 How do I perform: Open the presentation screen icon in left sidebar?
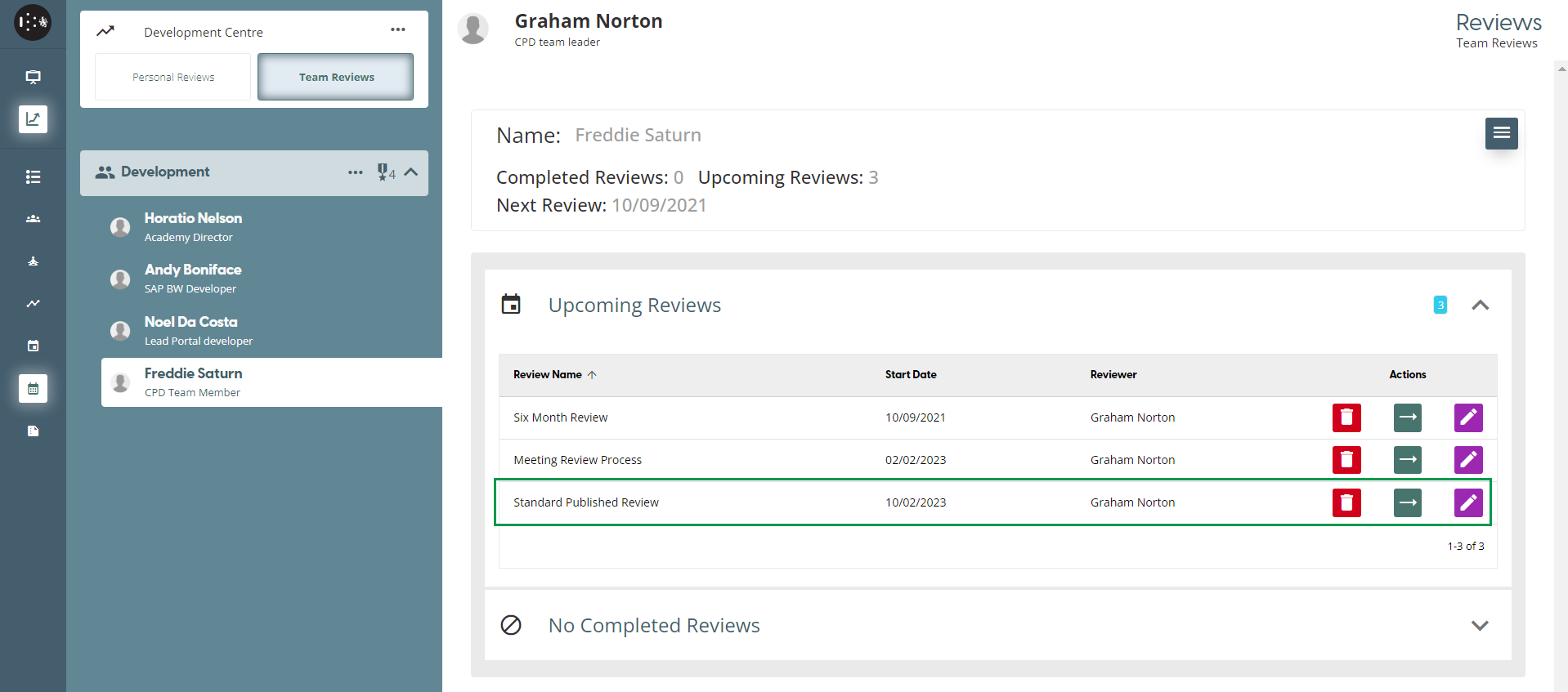coord(33,77)
